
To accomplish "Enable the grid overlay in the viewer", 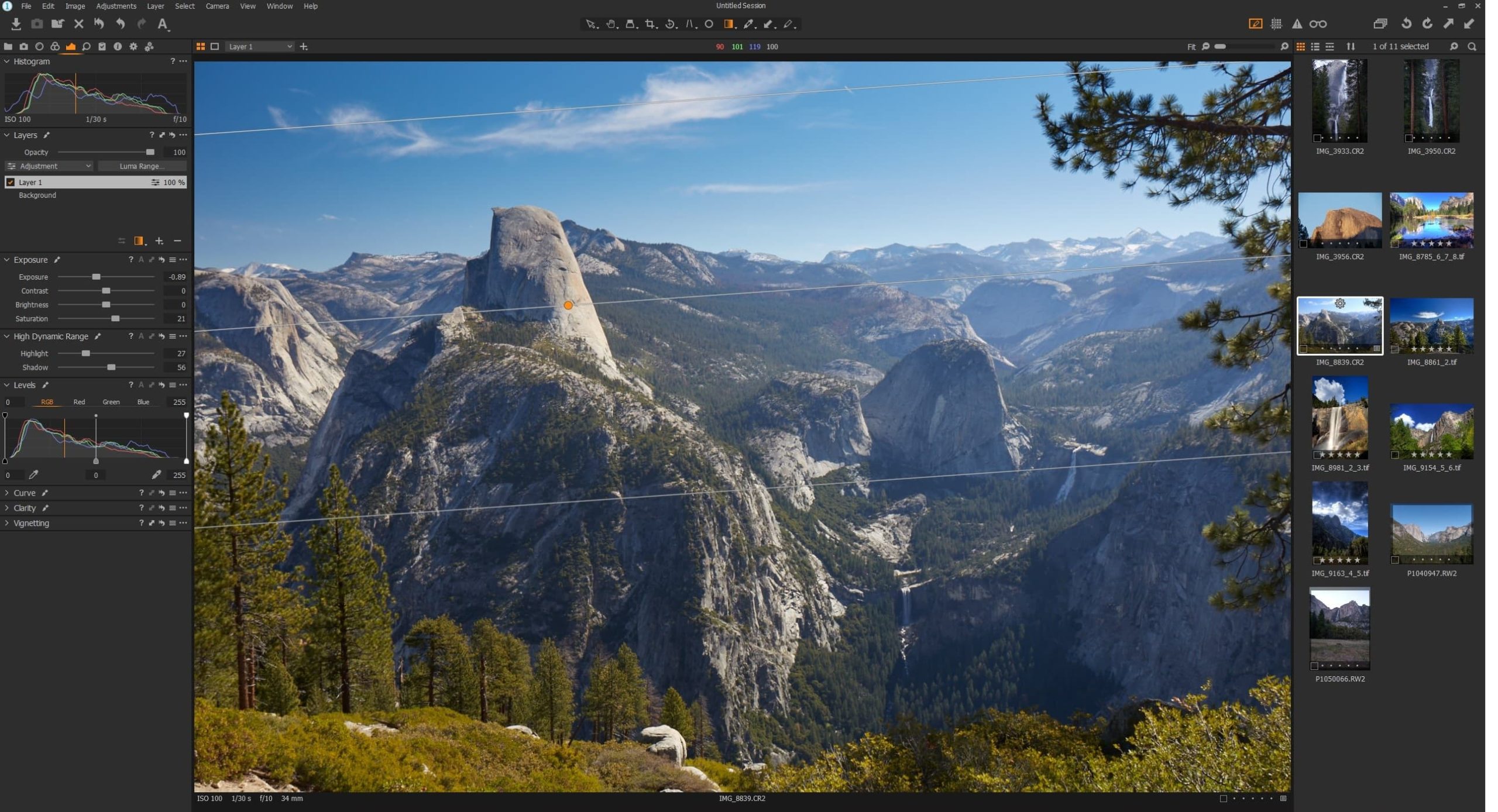I will tap(1276, 24).
